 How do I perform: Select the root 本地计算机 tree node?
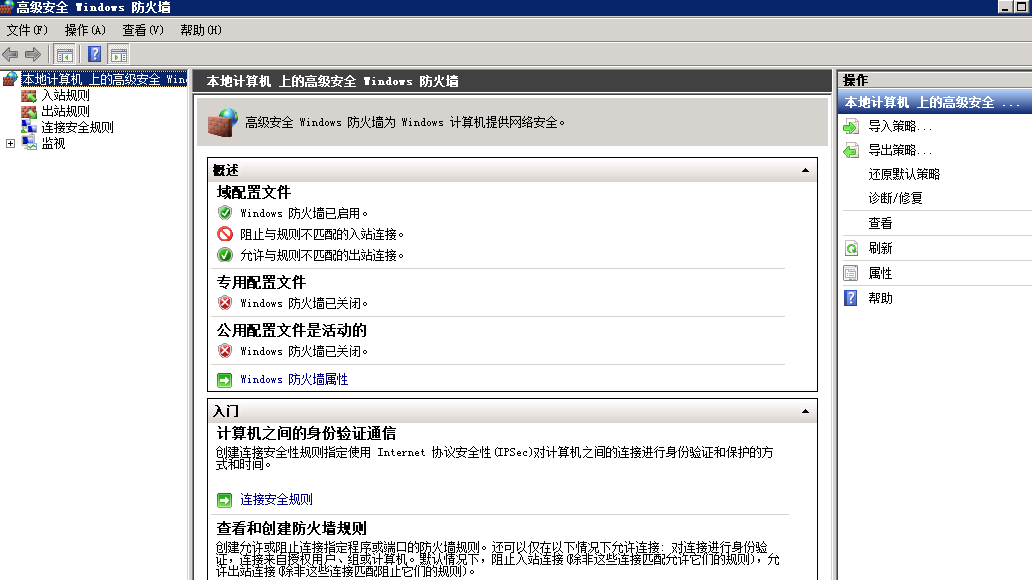coord(104,79)
